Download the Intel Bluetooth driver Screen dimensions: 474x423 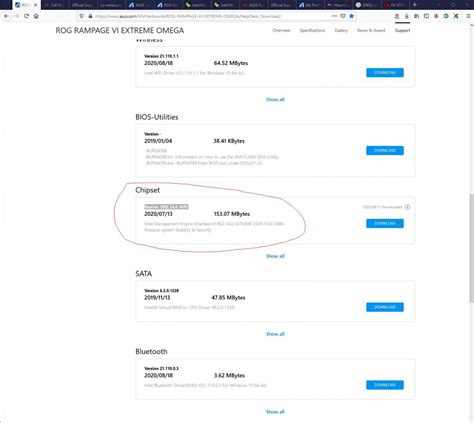point(385,385)
